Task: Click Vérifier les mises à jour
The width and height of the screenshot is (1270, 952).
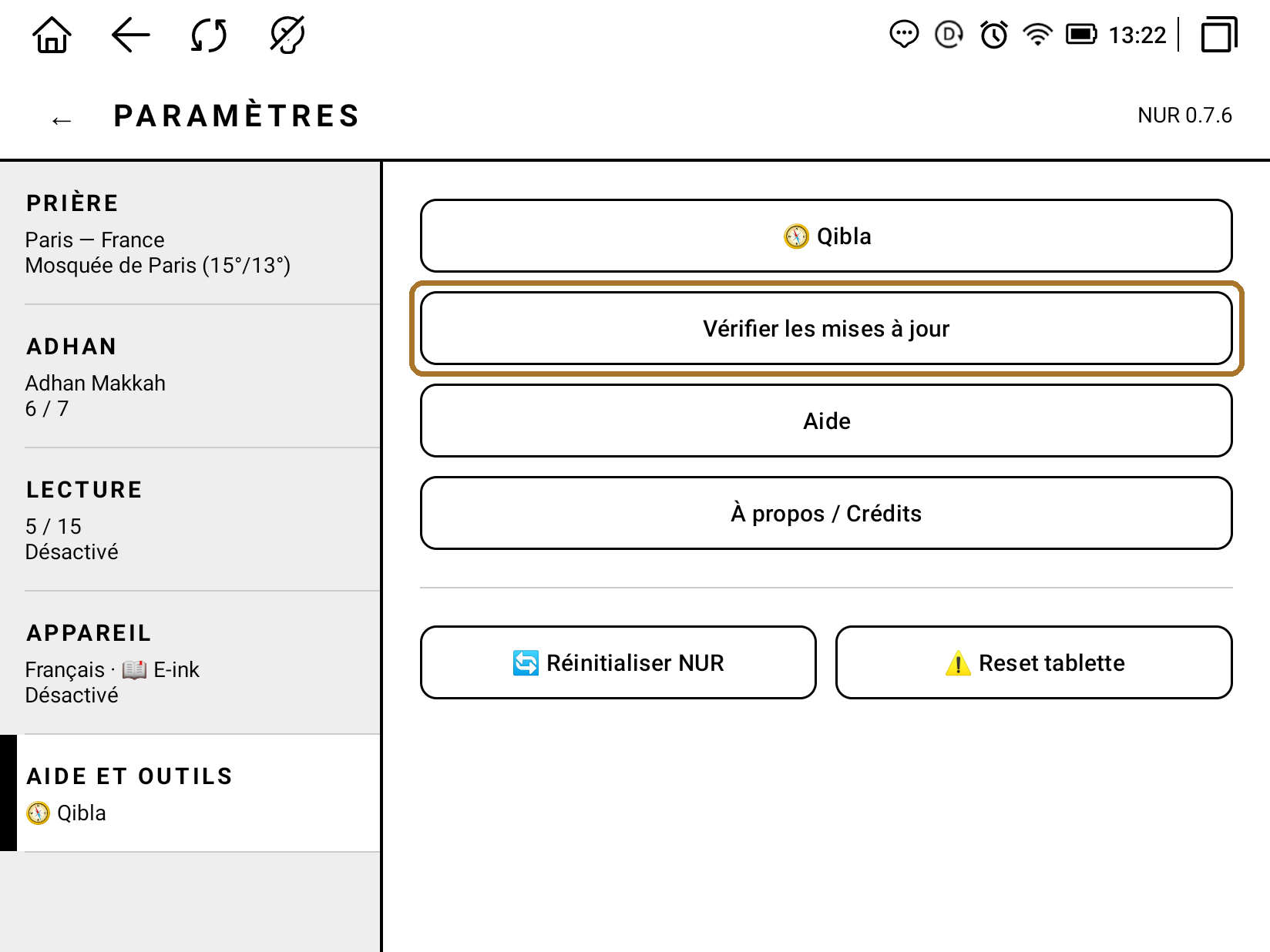Action: (x=826, y=328)
